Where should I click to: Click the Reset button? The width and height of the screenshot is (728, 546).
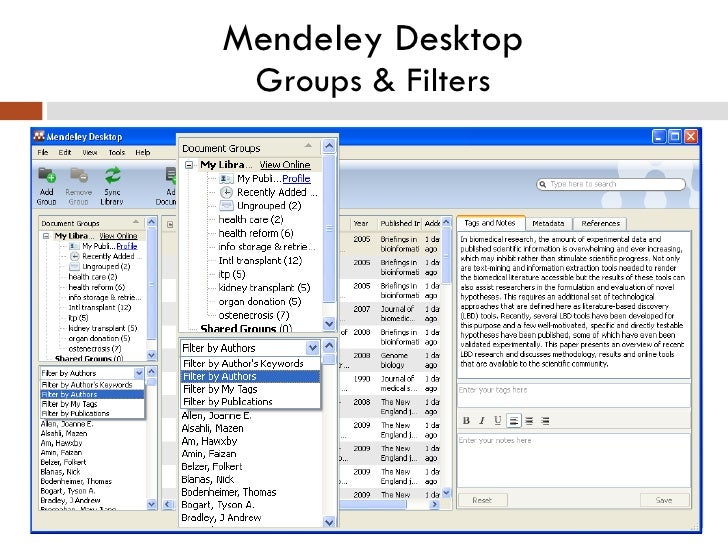[x=482, y=500]
